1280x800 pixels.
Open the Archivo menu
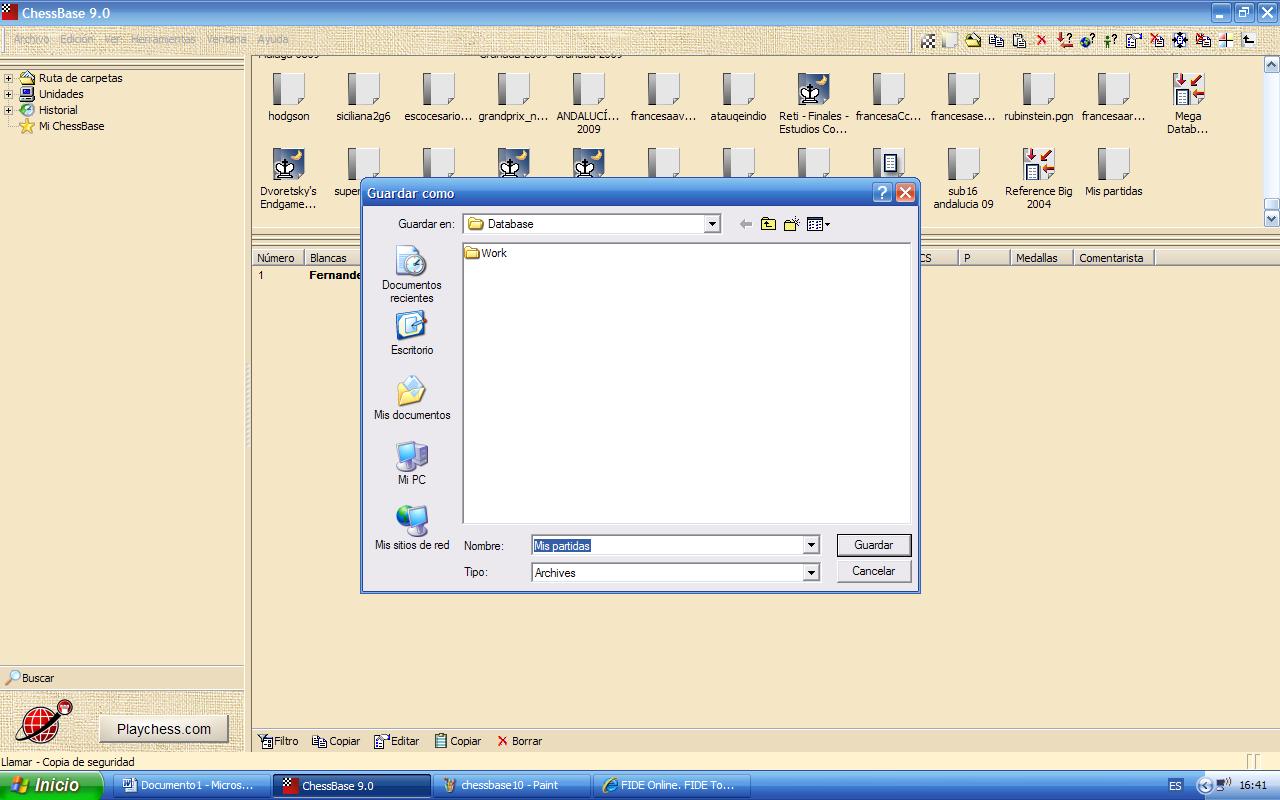click(x=31, y=39)
